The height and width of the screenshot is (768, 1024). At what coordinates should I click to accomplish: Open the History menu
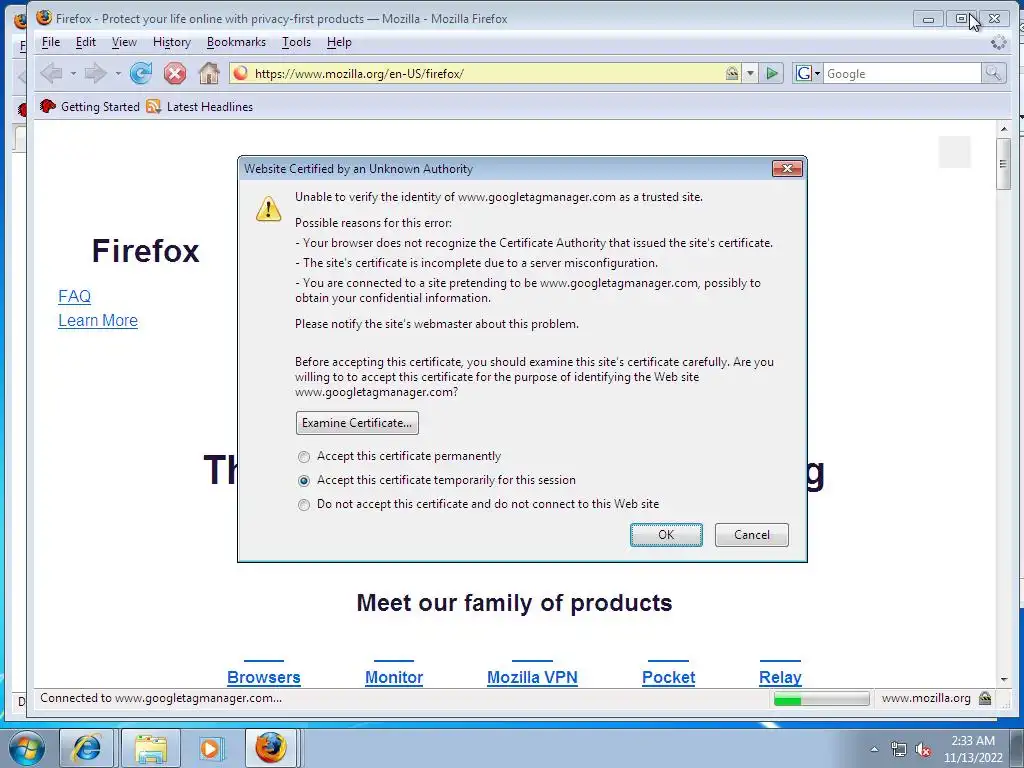coord(172,42)
